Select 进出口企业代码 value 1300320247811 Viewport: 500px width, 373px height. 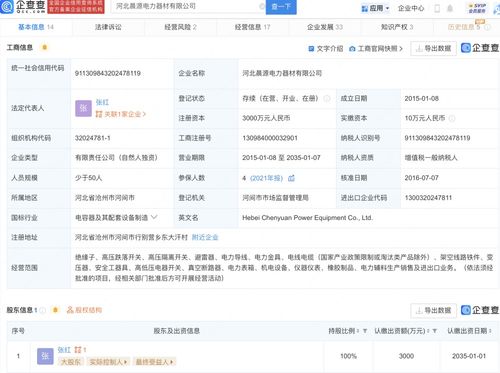coord(428,198)
